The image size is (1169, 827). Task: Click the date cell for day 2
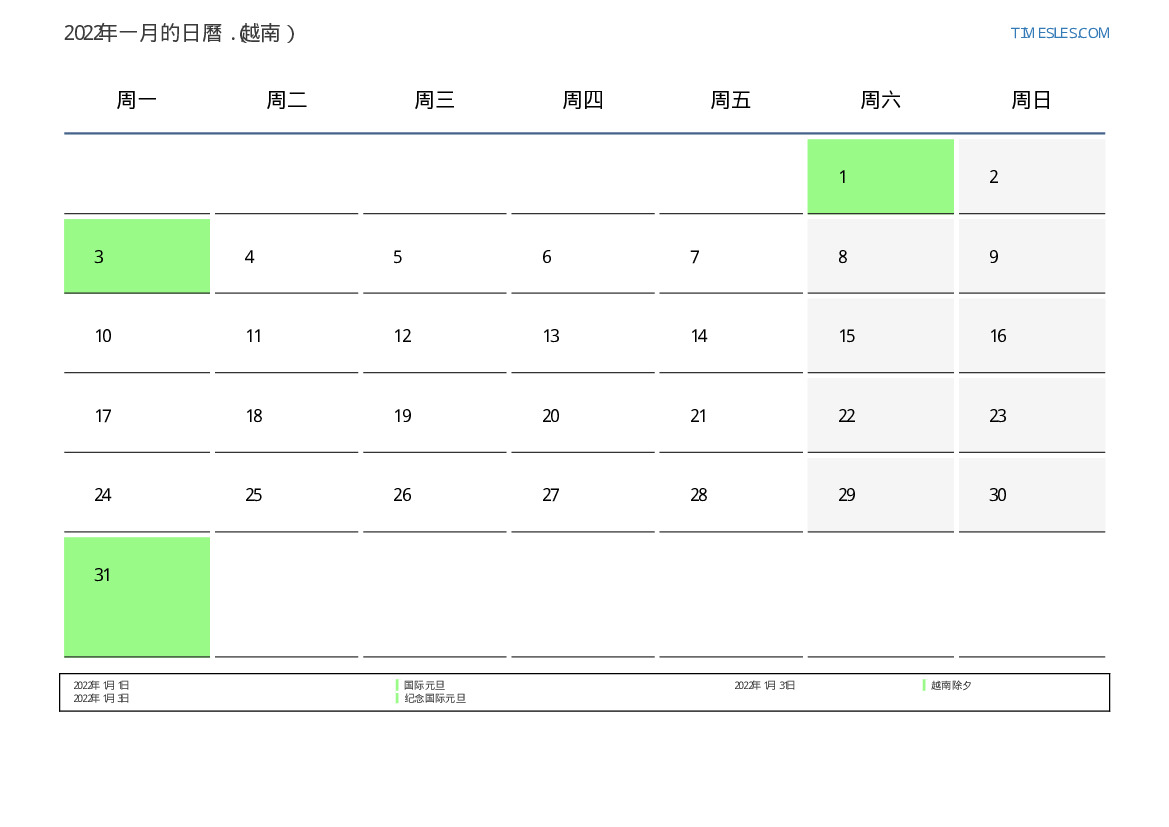1032,176
